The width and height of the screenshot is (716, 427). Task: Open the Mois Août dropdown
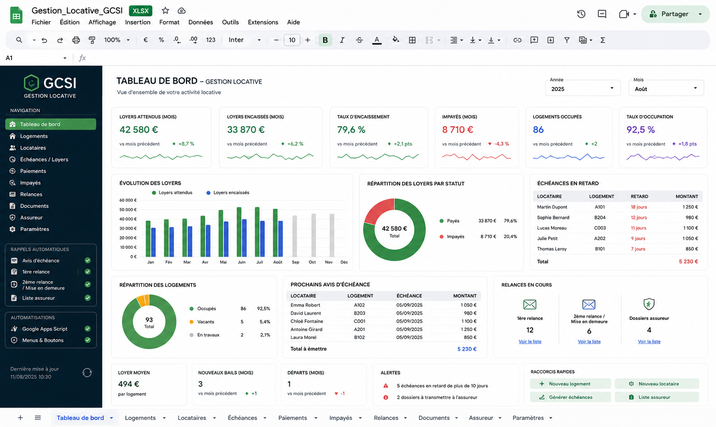point(666,88)
